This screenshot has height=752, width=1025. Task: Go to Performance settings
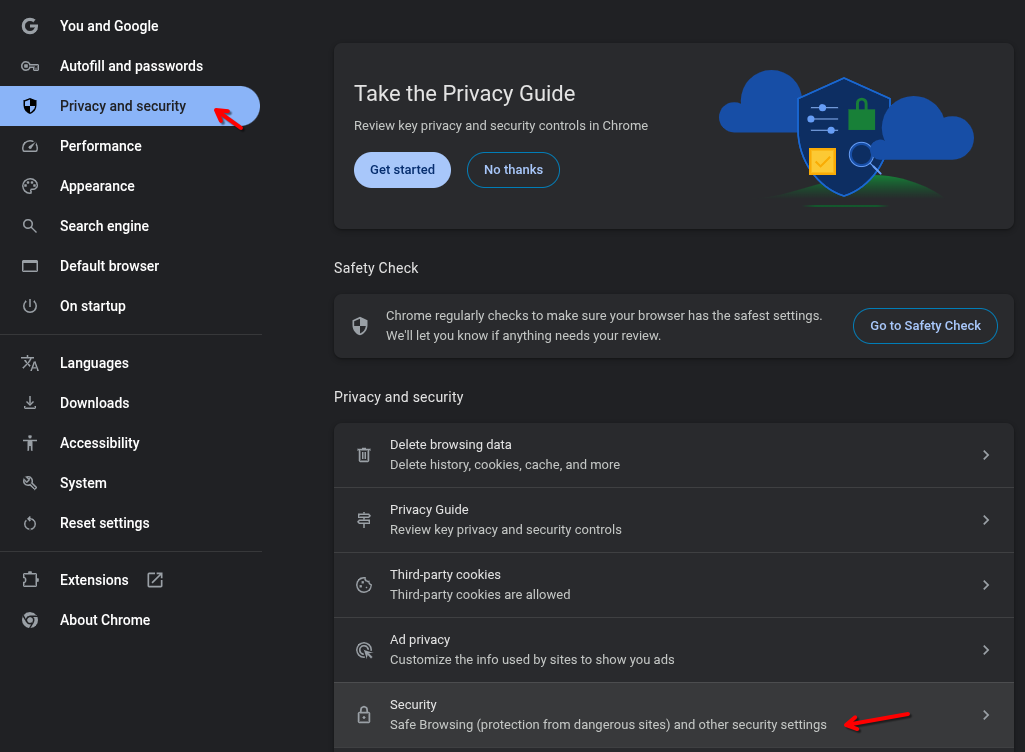131,146
